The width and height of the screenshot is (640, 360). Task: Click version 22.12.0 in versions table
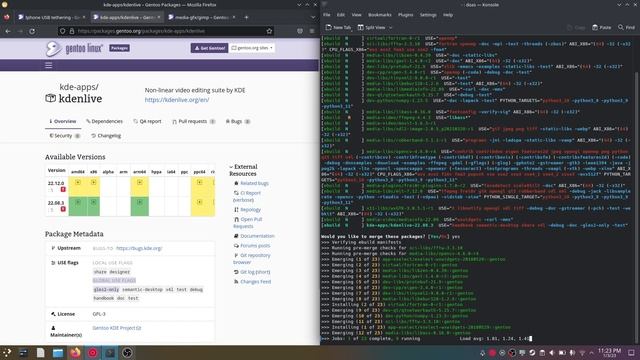click(56, 183)
